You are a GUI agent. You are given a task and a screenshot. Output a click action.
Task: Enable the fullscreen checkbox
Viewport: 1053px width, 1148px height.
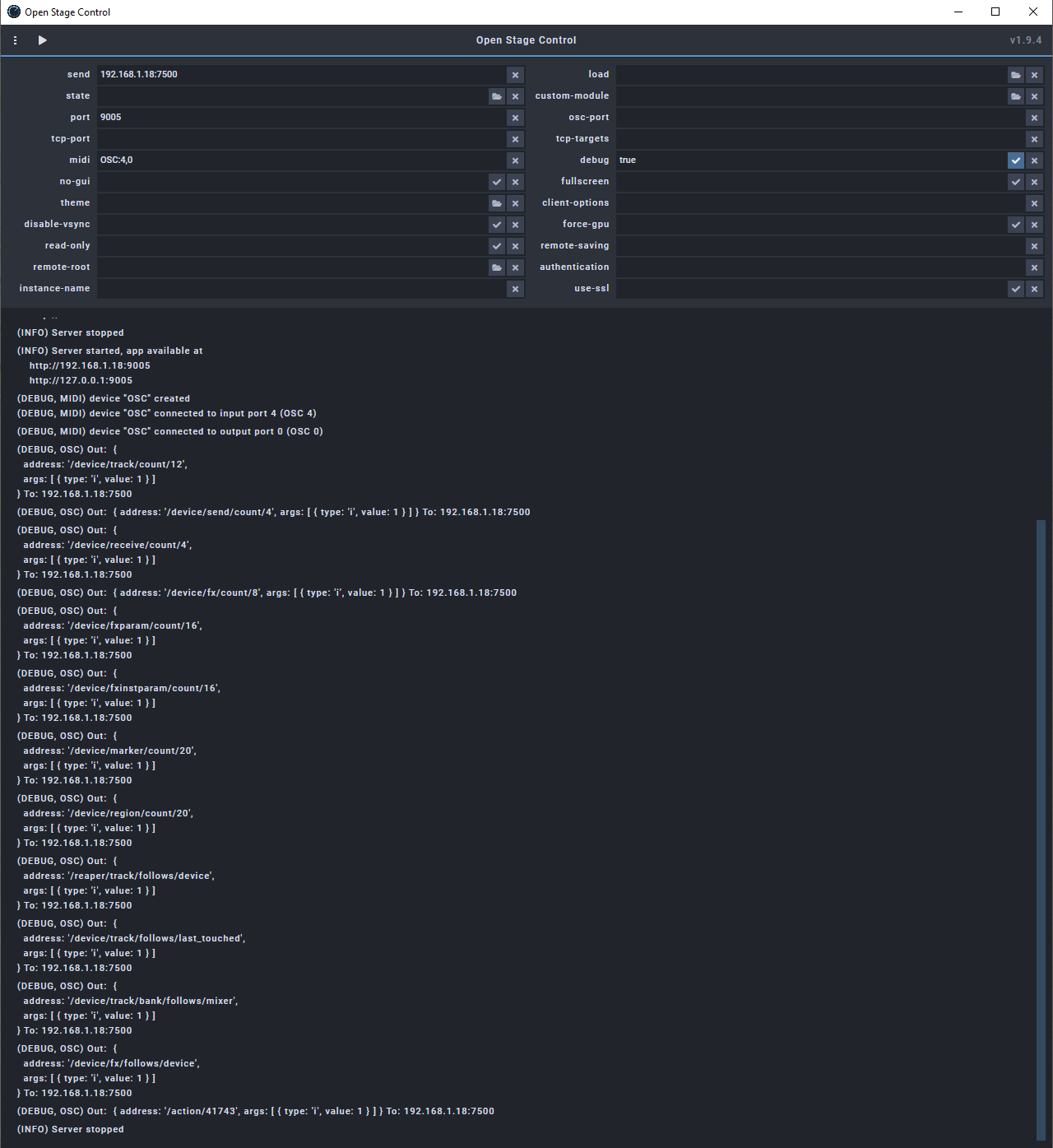(1016, 182)
